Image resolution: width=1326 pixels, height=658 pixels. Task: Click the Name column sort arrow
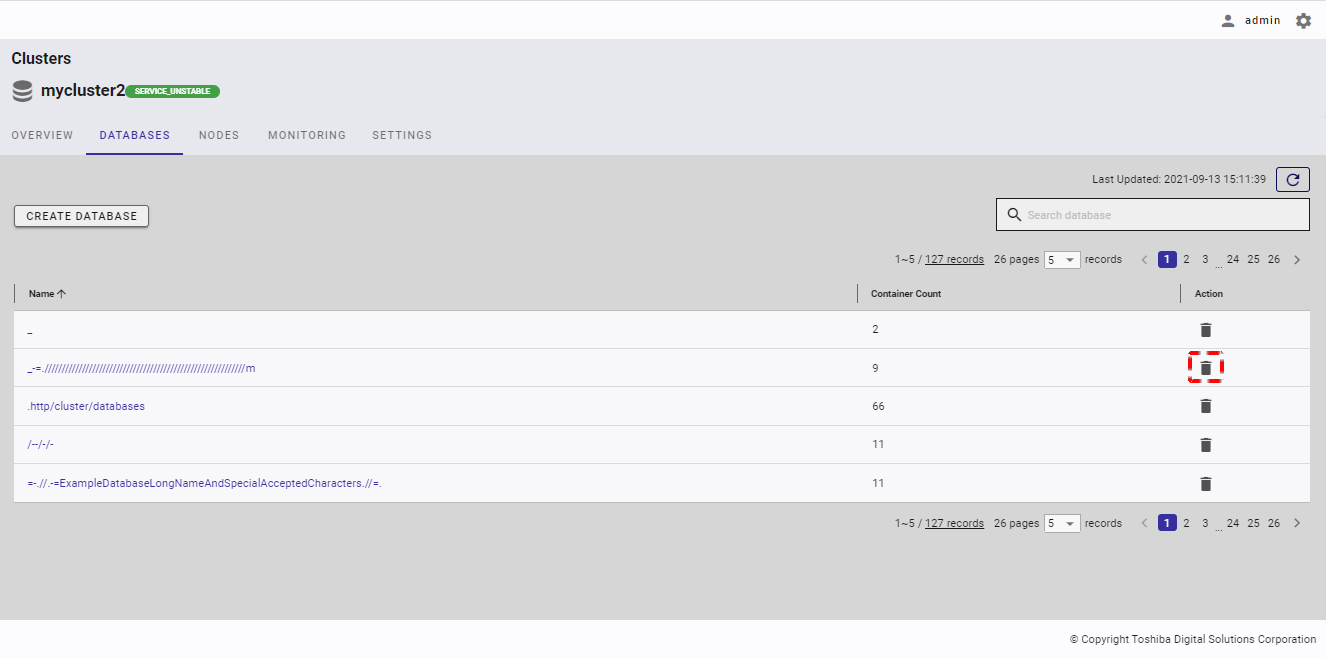(x=61, y=294)
